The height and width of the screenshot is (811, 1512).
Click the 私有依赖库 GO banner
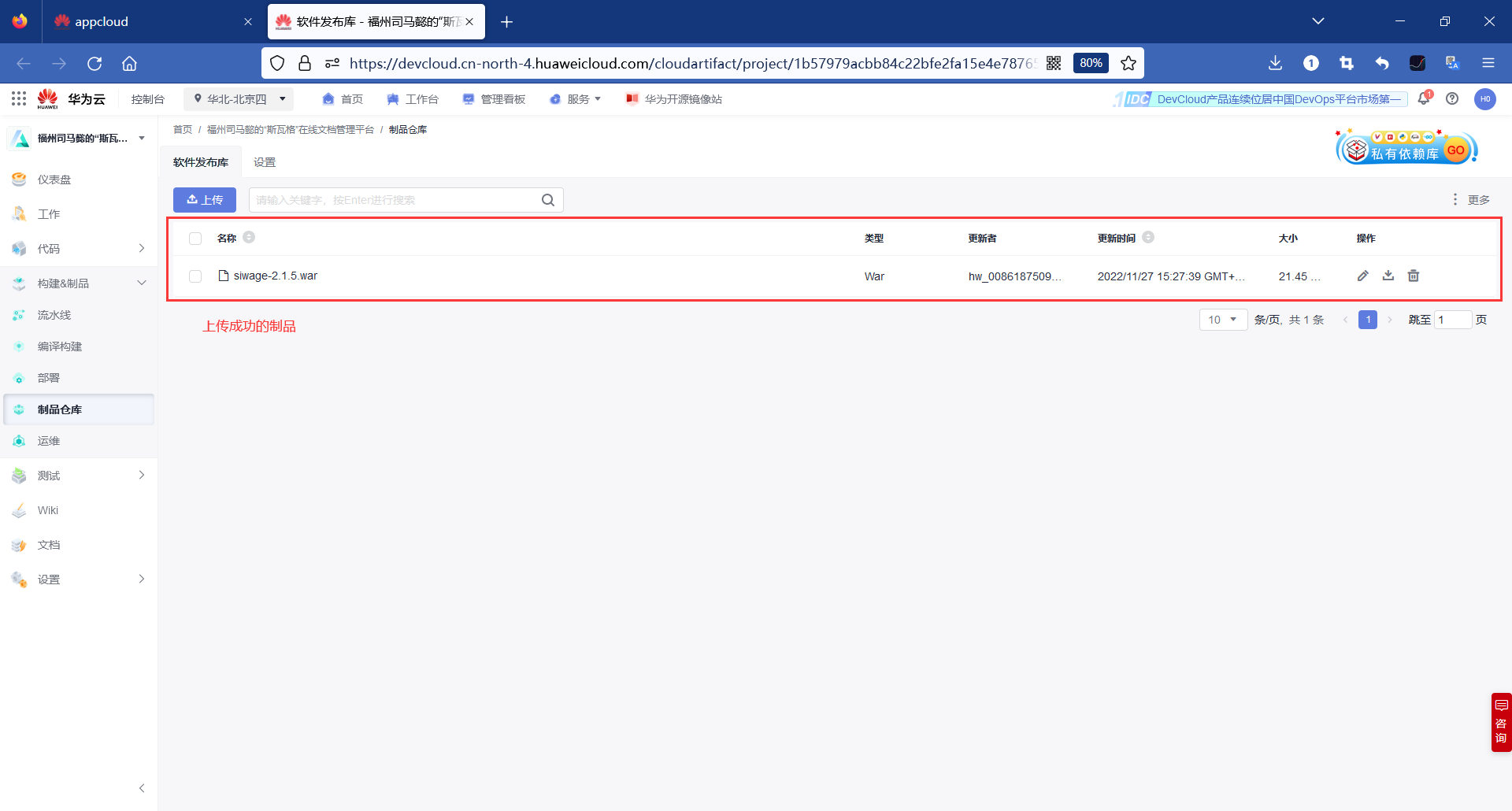point(1406,147)
